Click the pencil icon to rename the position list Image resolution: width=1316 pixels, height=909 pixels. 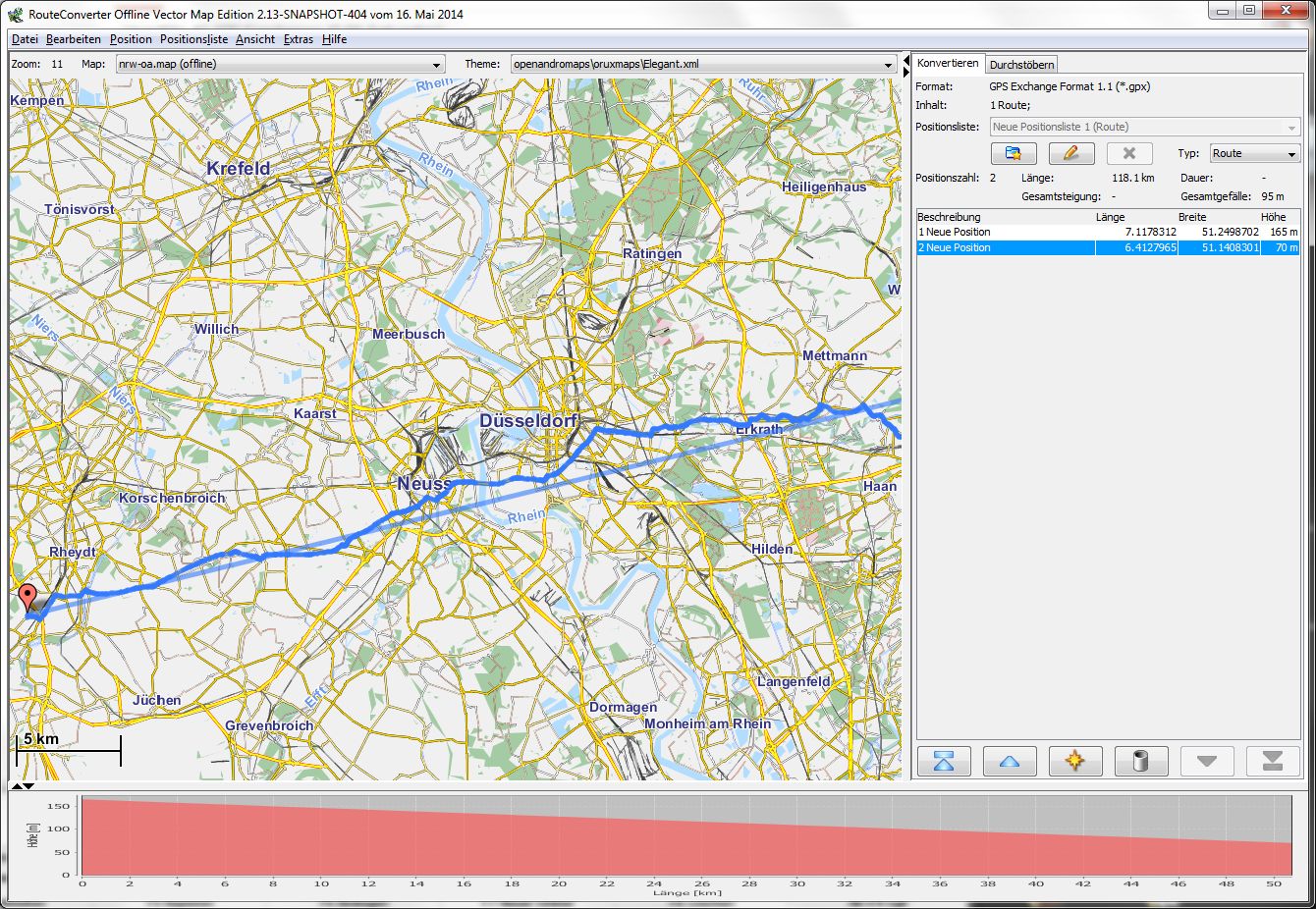tap(1070, 154)
